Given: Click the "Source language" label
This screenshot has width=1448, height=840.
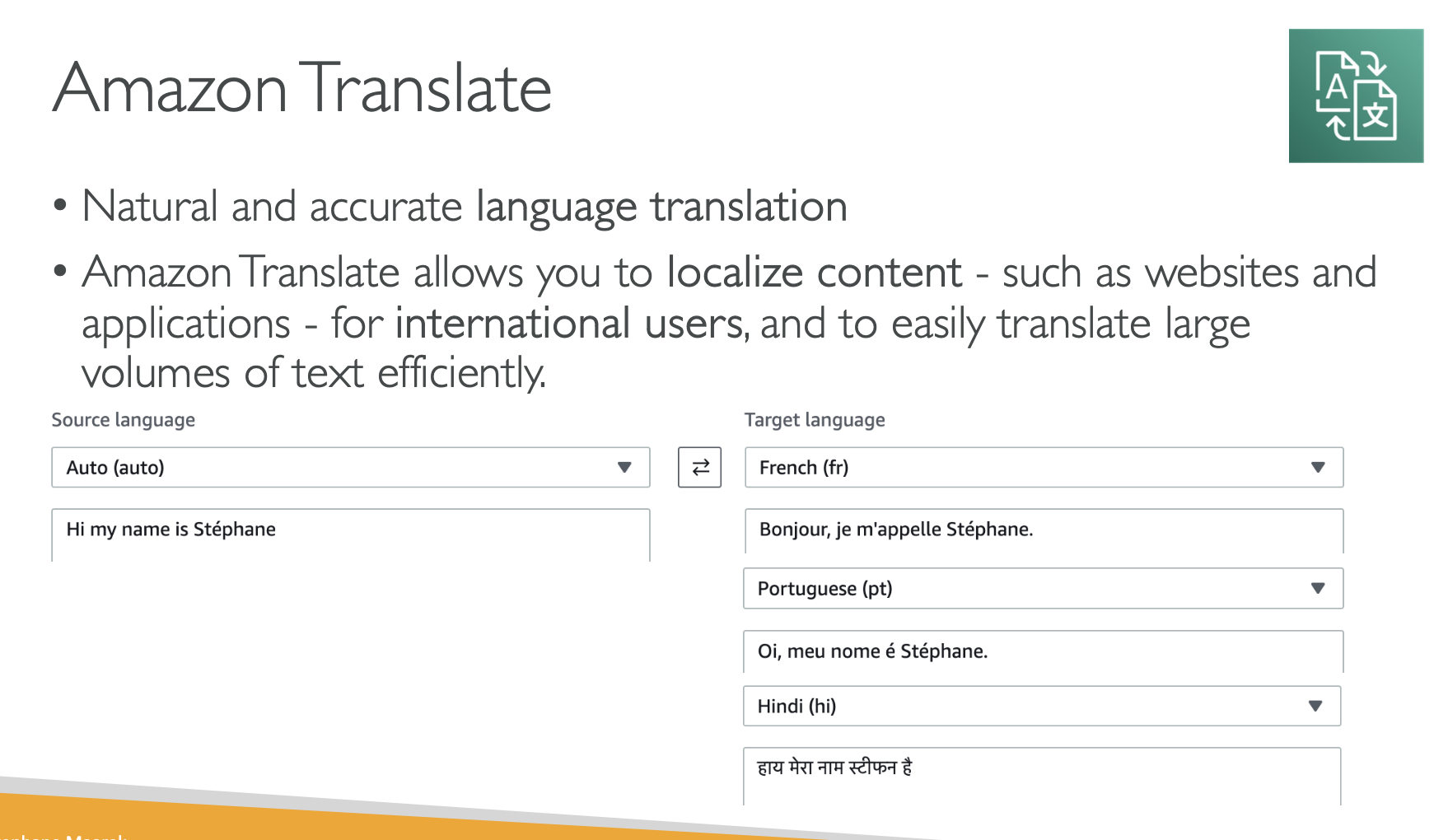Looking at the screenshot, I should point(124,420).
